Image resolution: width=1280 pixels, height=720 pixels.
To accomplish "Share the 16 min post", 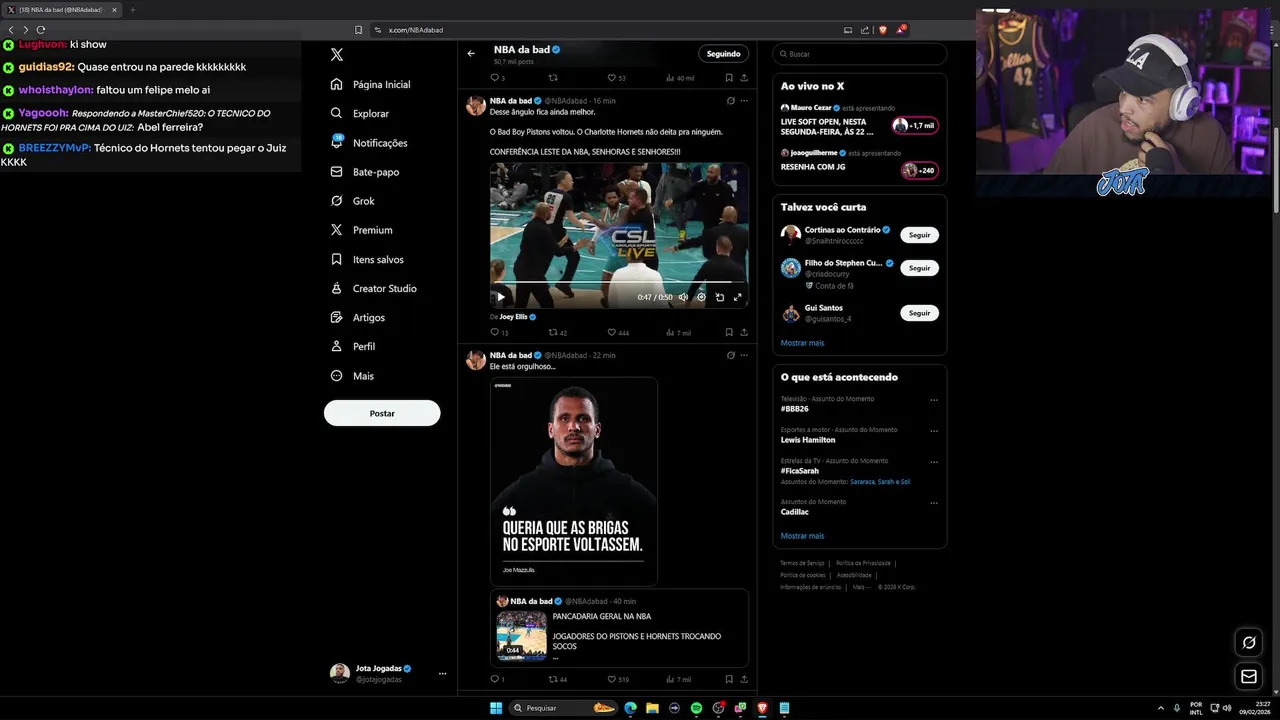I will pyautogui.click(x=744, y=332).
